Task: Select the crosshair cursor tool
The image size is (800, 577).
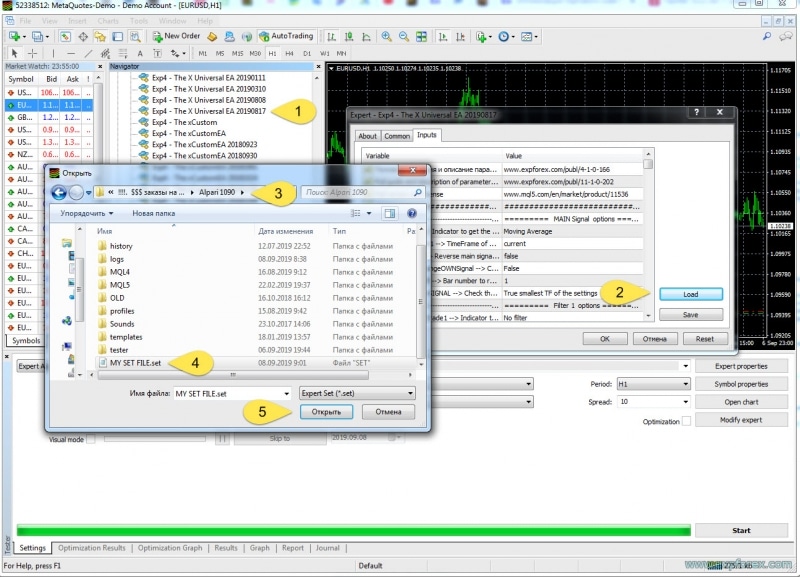Action: tap(32, 53)
